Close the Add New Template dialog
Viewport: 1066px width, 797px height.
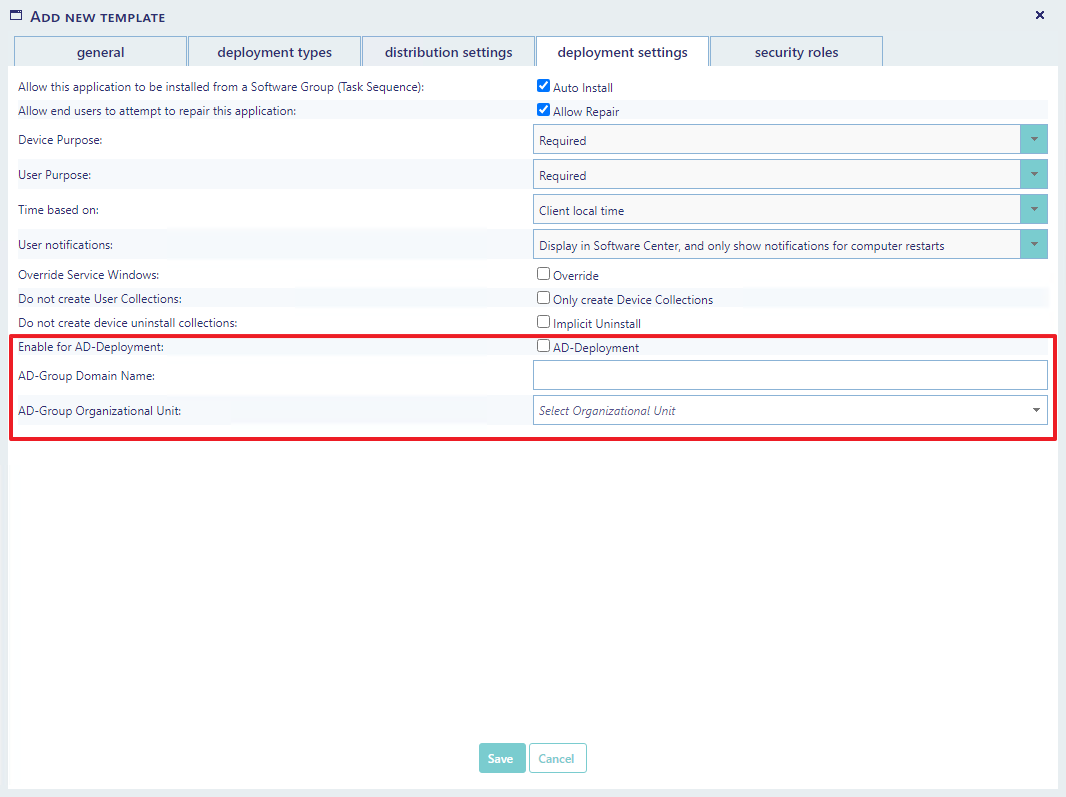point(1040,15)
